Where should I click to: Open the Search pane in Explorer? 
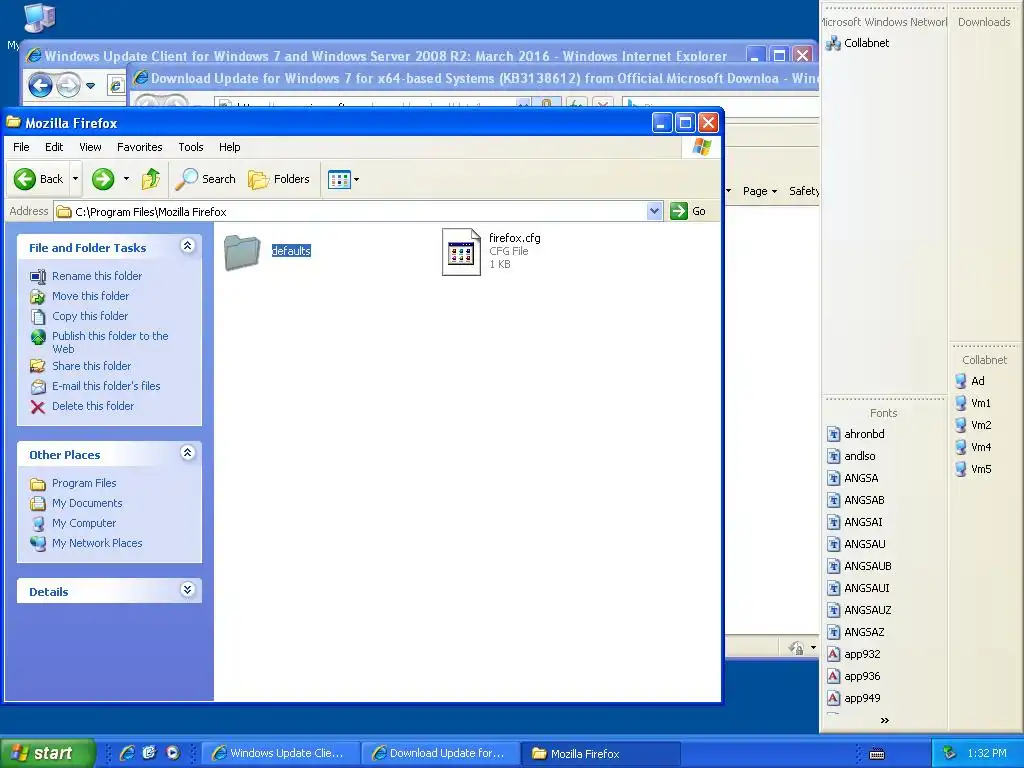click(x=205, y=179)
